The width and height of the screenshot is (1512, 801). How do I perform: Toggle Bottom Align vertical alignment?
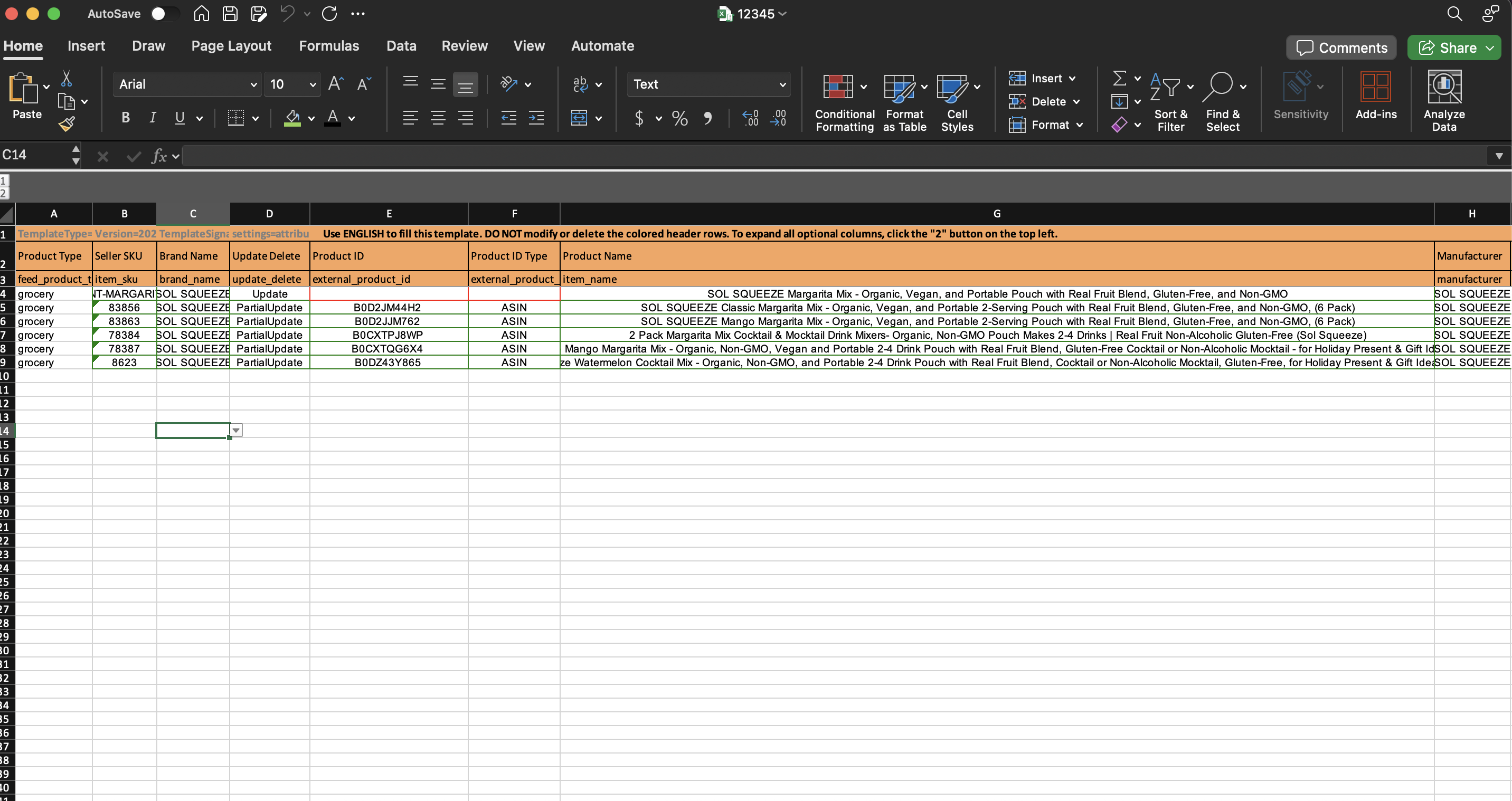click(x=466, y=84)
